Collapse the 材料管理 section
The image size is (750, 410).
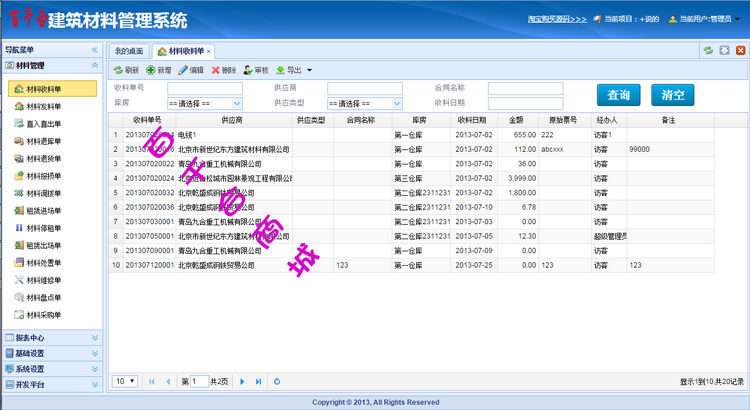95,66
